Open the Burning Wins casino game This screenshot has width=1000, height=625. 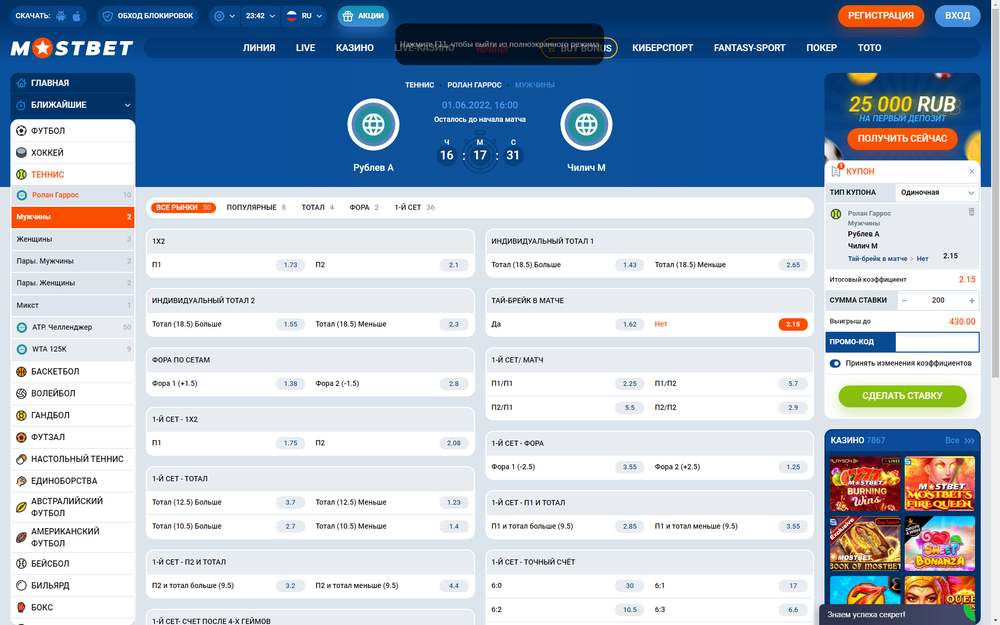click(x=865, y=483)
